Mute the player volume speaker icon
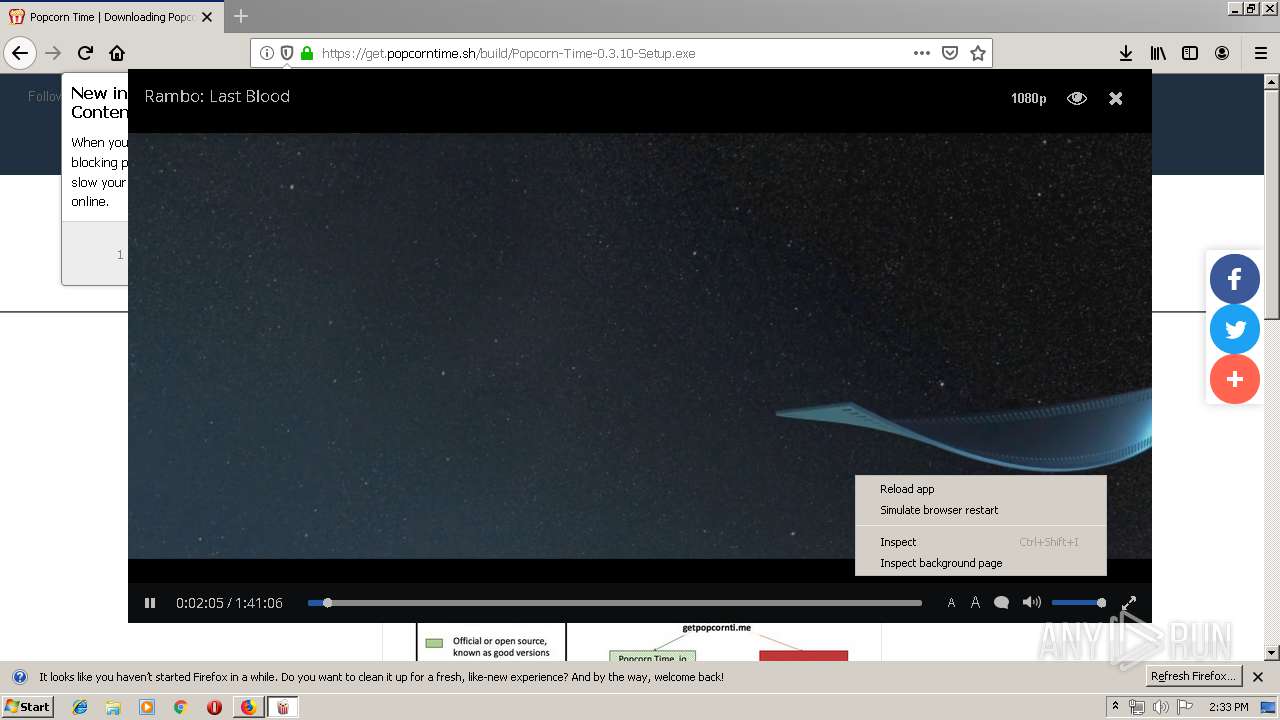Viewport: 1280px width, 720px height. coord(1032,602)
